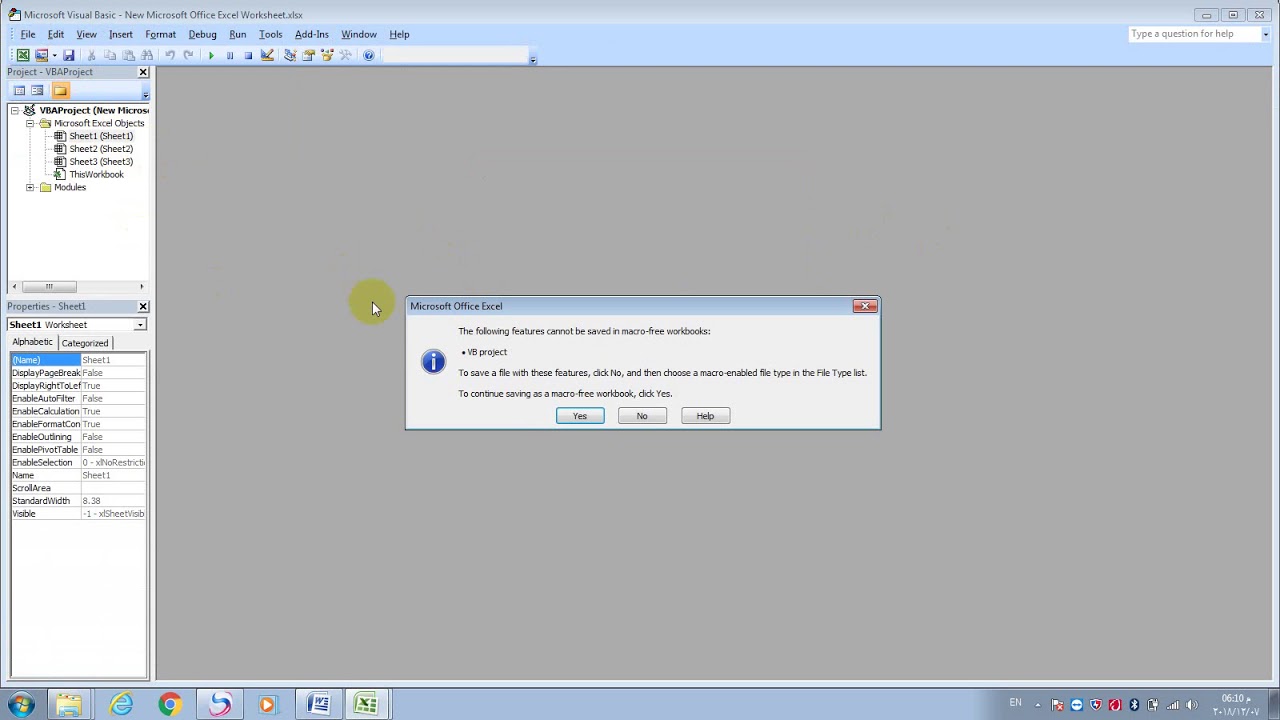This screenshot has height=720, width=1280.
Task: Click the Break pause icon in toolbar
Action: coord(230,55)
